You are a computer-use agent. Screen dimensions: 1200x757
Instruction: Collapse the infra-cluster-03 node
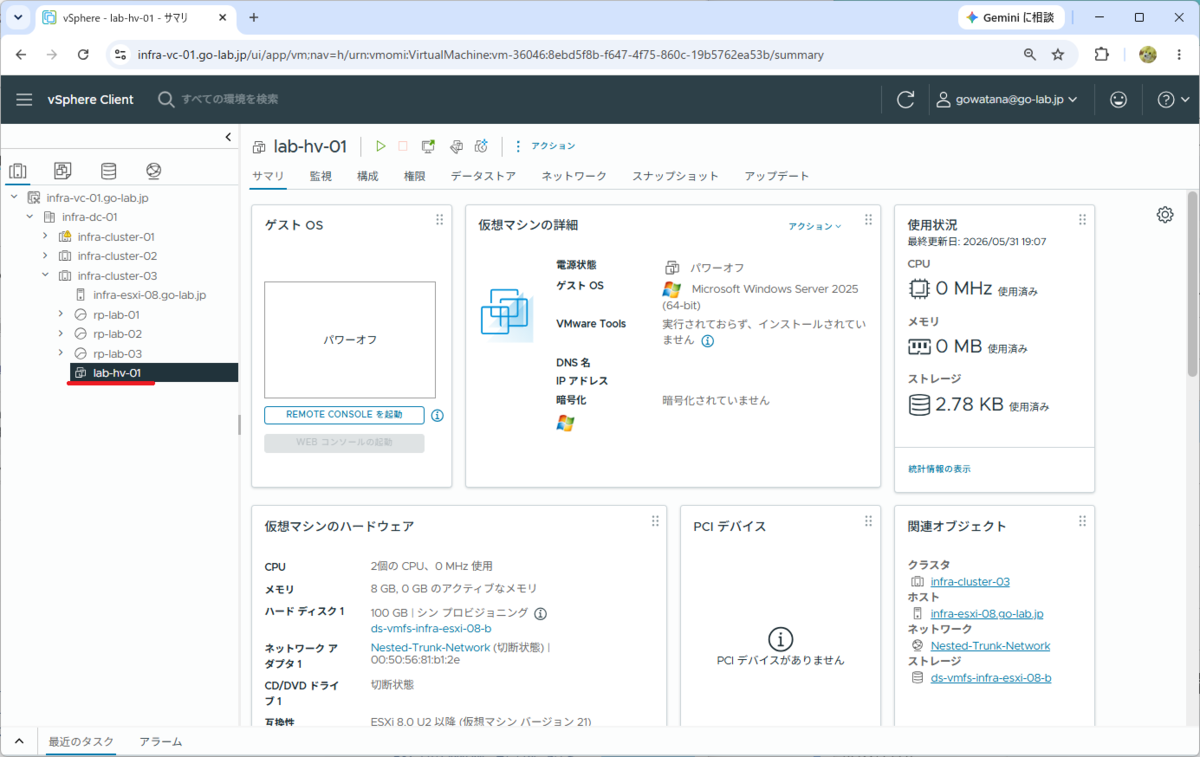pos(45,275)
